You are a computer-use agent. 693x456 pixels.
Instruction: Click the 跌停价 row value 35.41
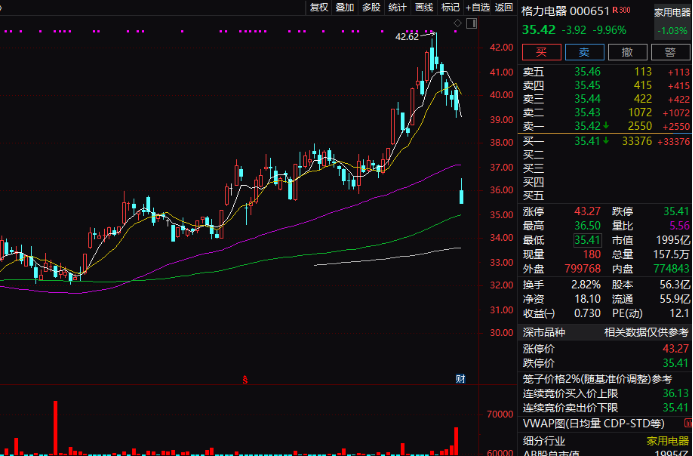click(x=676, y=363)
